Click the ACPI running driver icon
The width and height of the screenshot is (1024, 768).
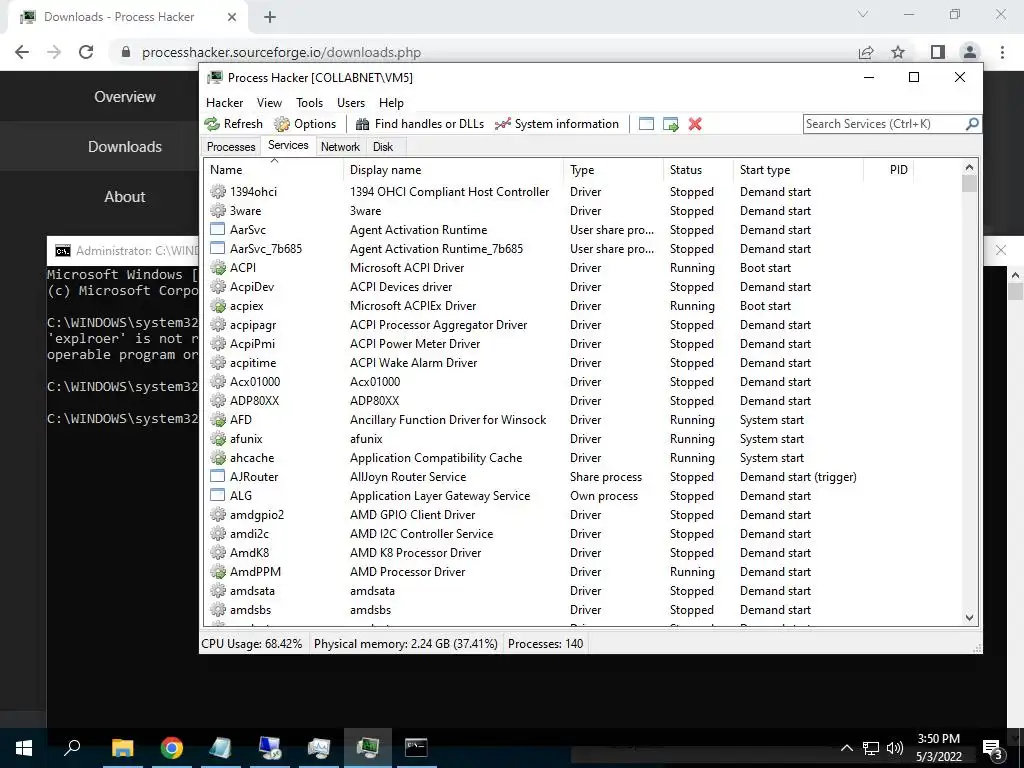click(217, 267)
